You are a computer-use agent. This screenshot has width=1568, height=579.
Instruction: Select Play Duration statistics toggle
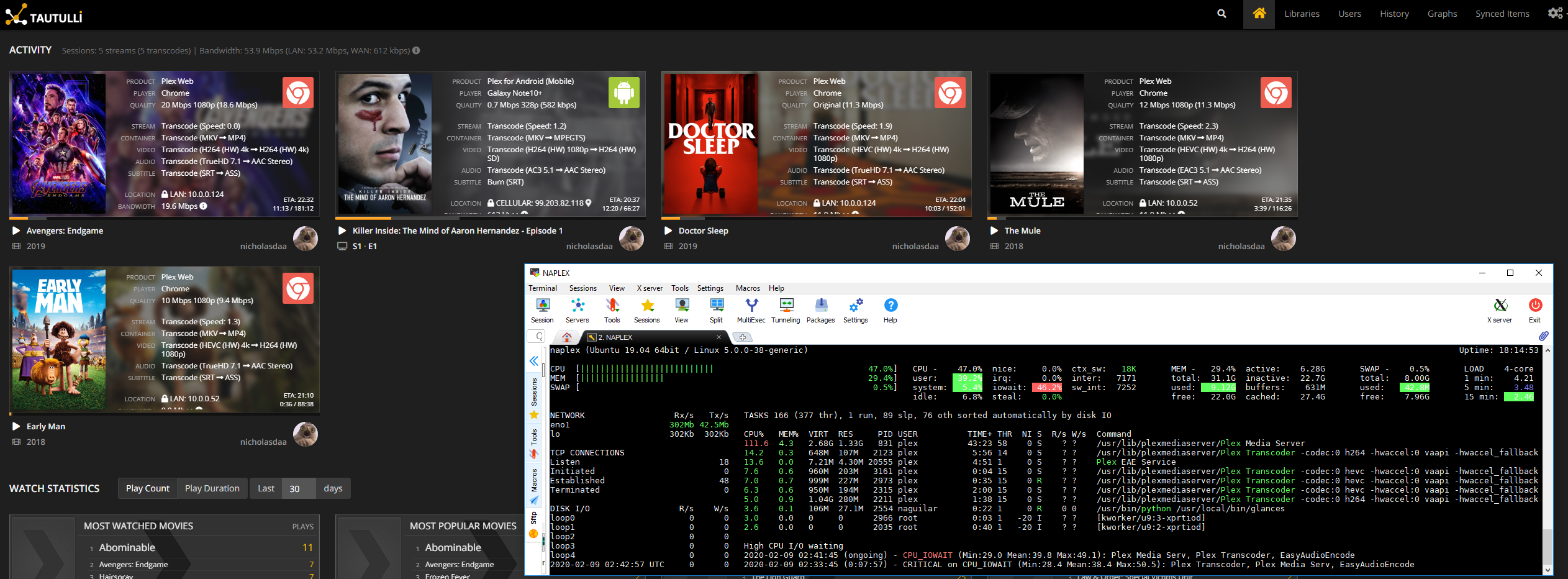212,488
